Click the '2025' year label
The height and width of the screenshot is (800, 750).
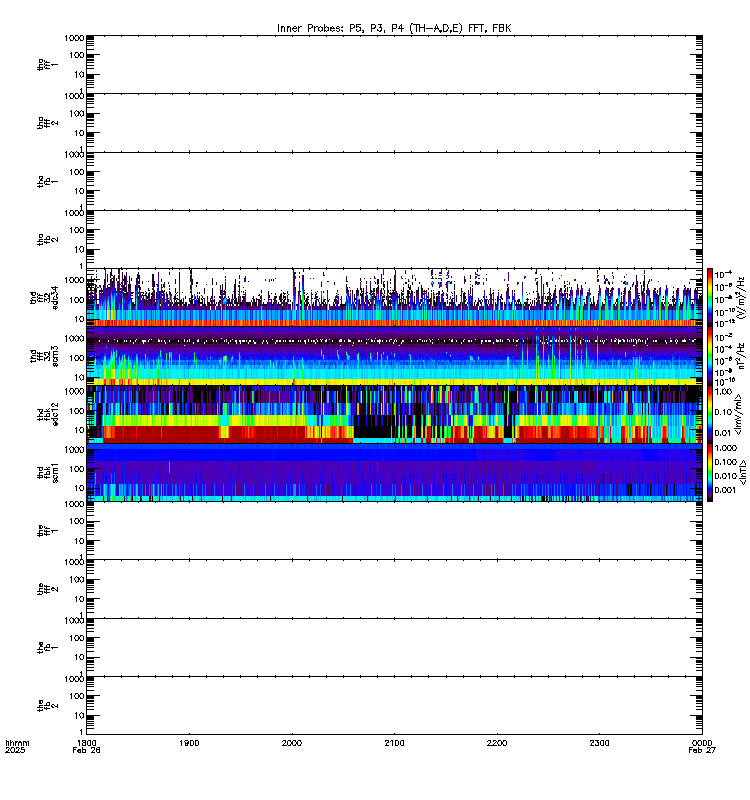tap(15, 750)
